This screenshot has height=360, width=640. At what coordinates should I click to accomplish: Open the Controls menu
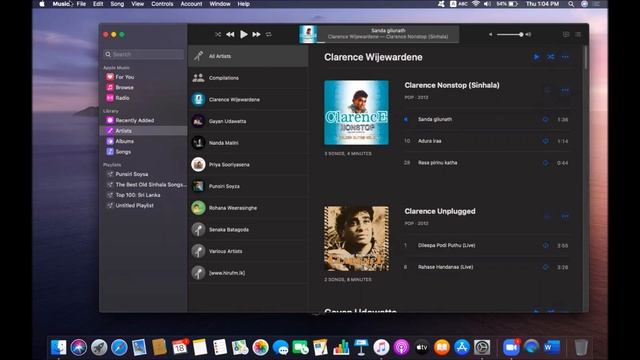click(162, 4)
